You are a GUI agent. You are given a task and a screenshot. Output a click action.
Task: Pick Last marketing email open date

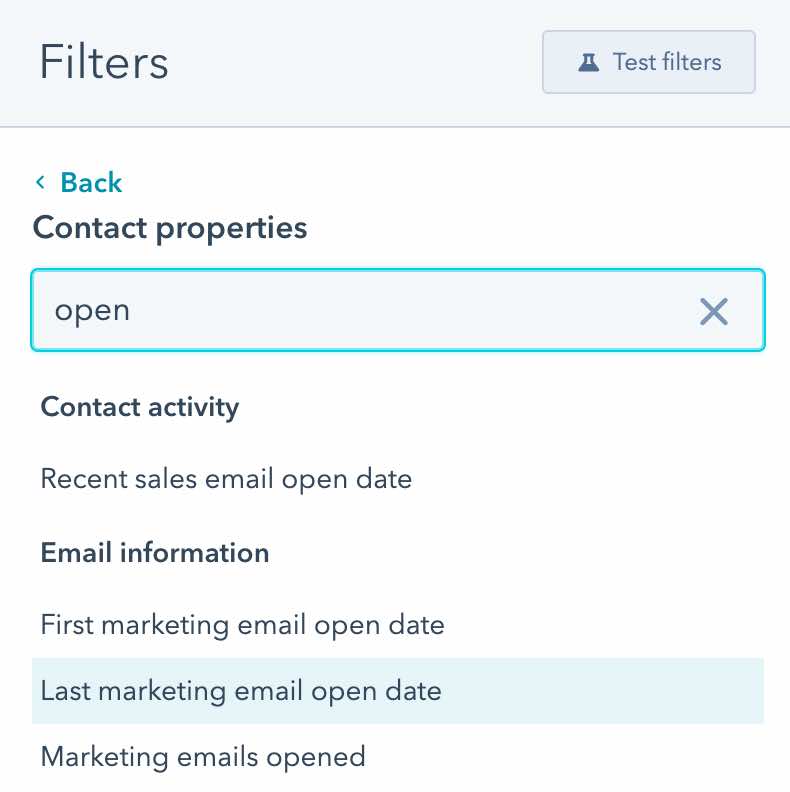click(241, 691)
